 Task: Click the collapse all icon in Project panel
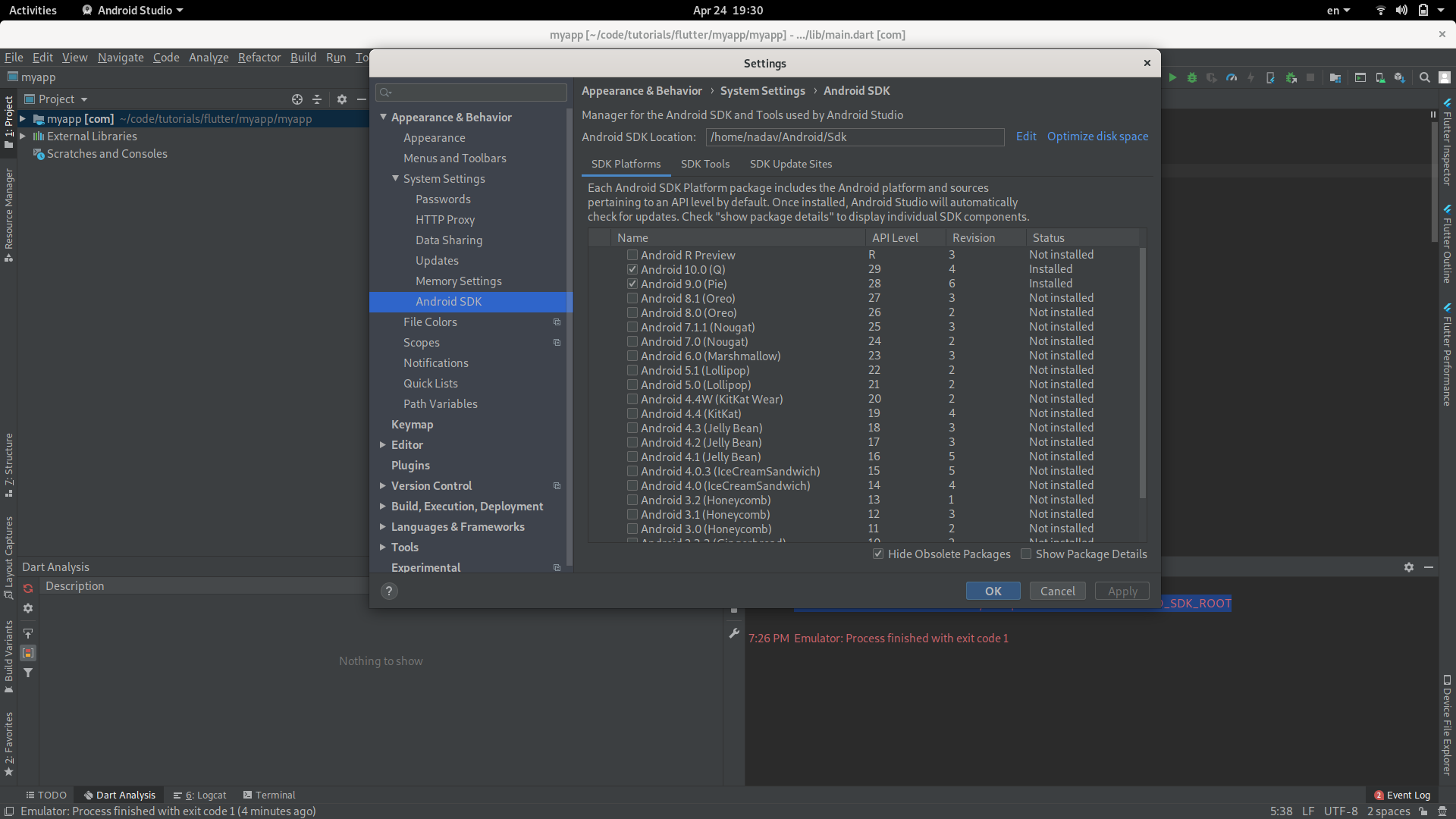[x=317, y=99]
